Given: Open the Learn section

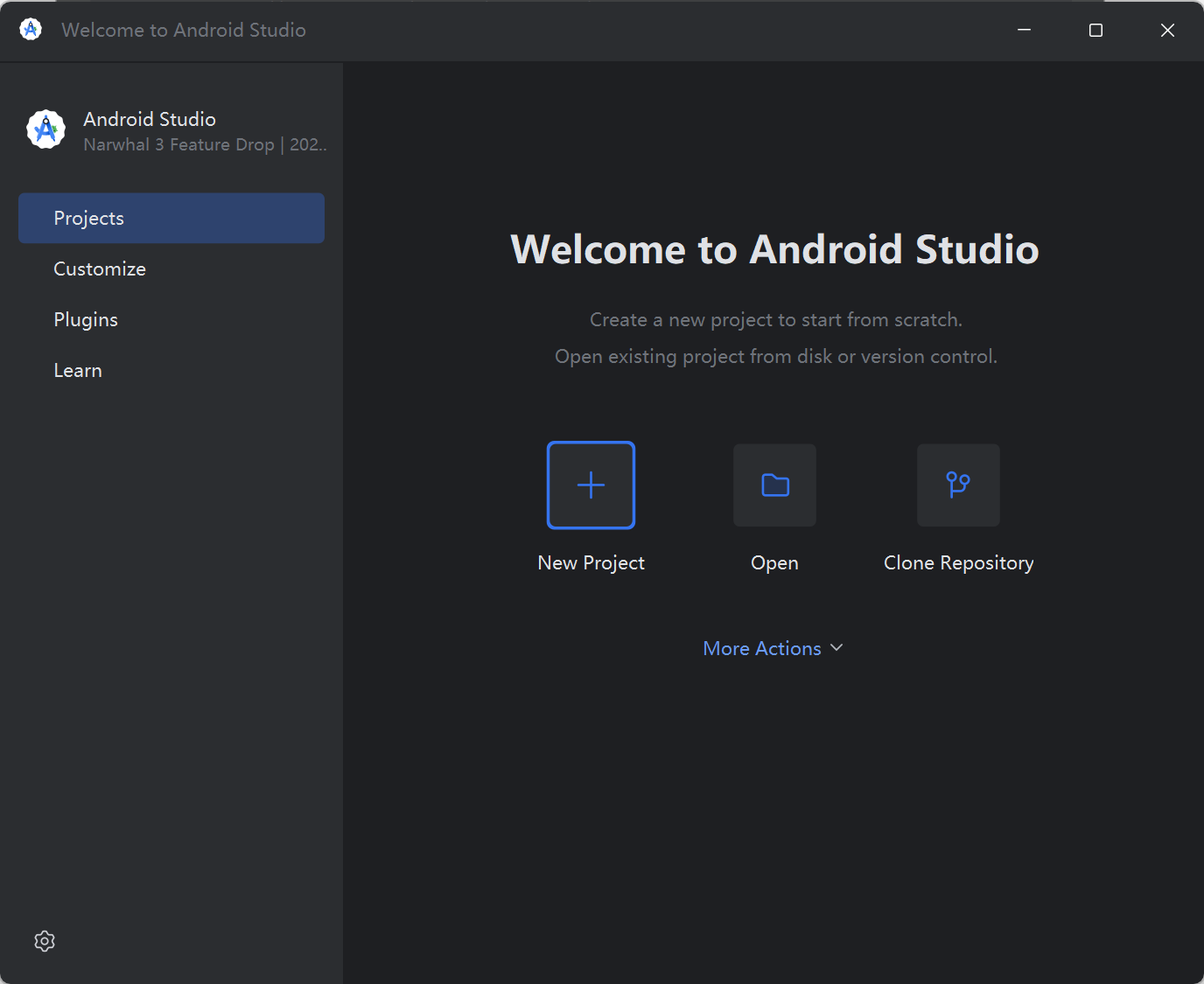Looking at the screenshot, I should [78, 369].
